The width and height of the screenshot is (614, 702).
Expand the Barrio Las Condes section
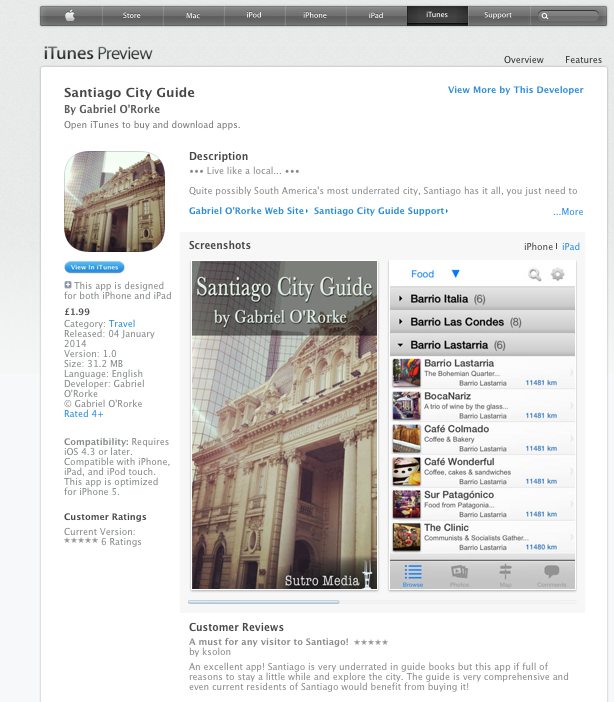[x=482, y=322]
